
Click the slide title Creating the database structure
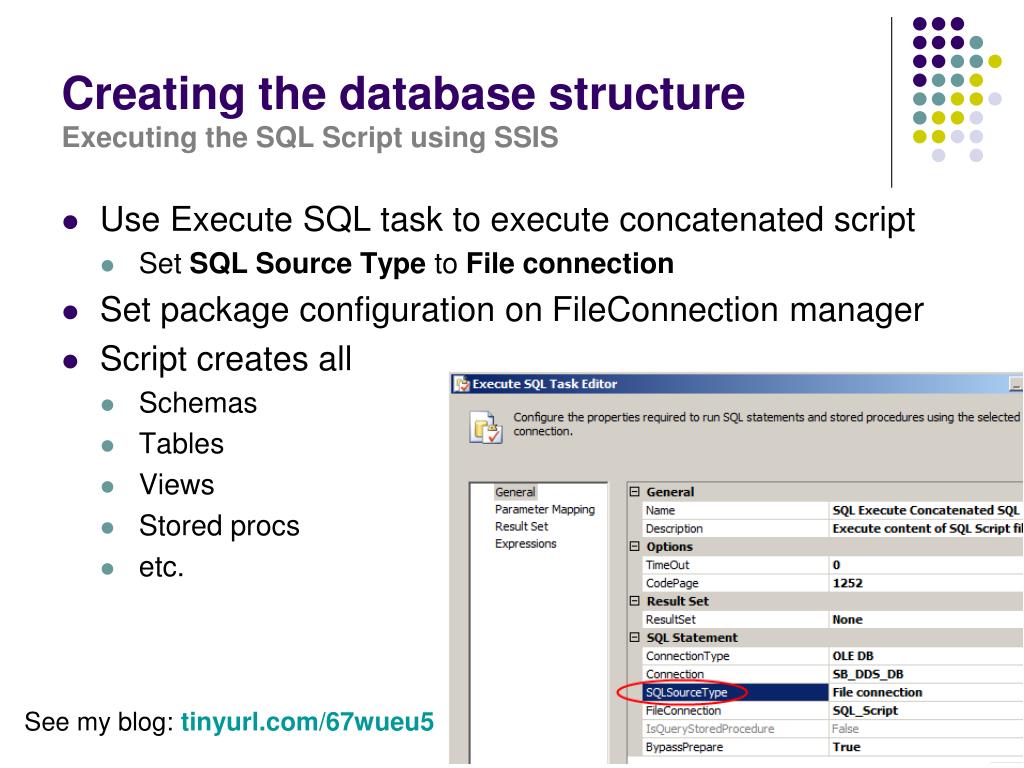coord(404,93)
